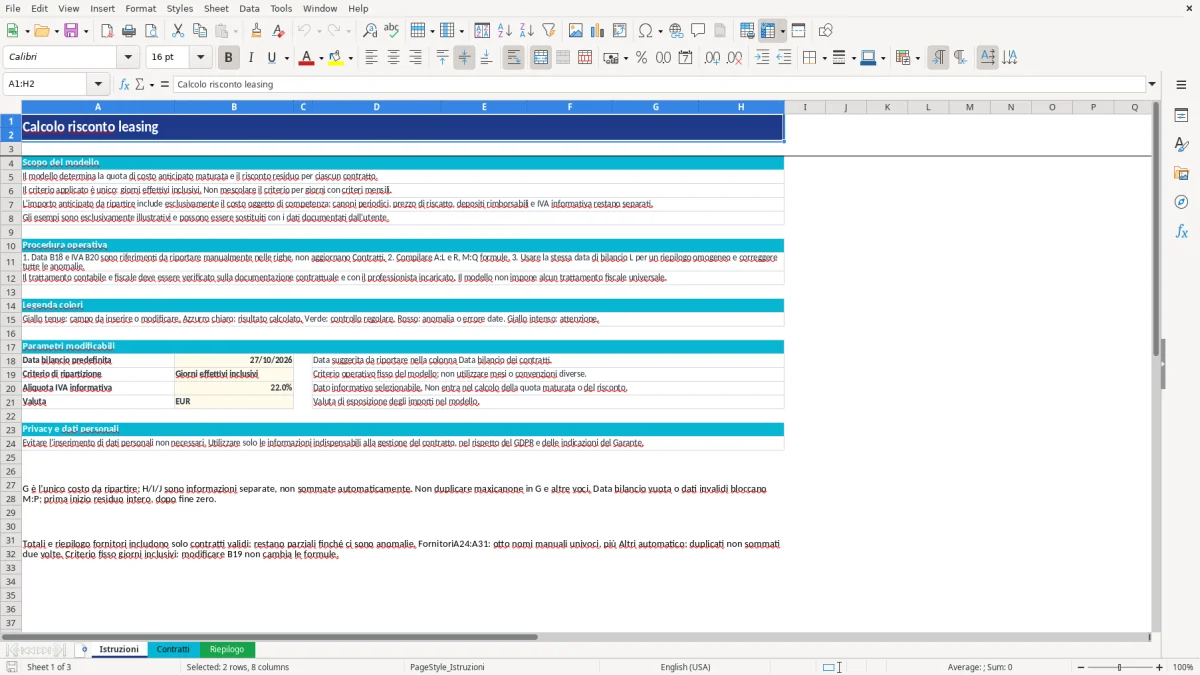Open the Sidebar Styles panel
1200x675 pixels.
[x=1181, y=144]
